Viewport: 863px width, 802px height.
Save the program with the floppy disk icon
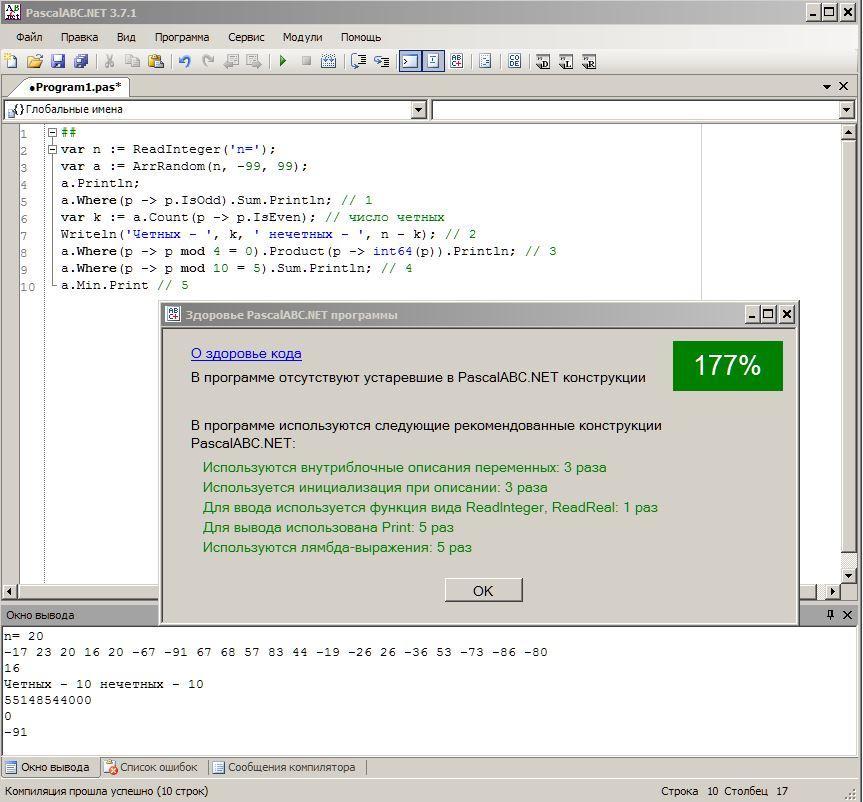pos(58,61)
